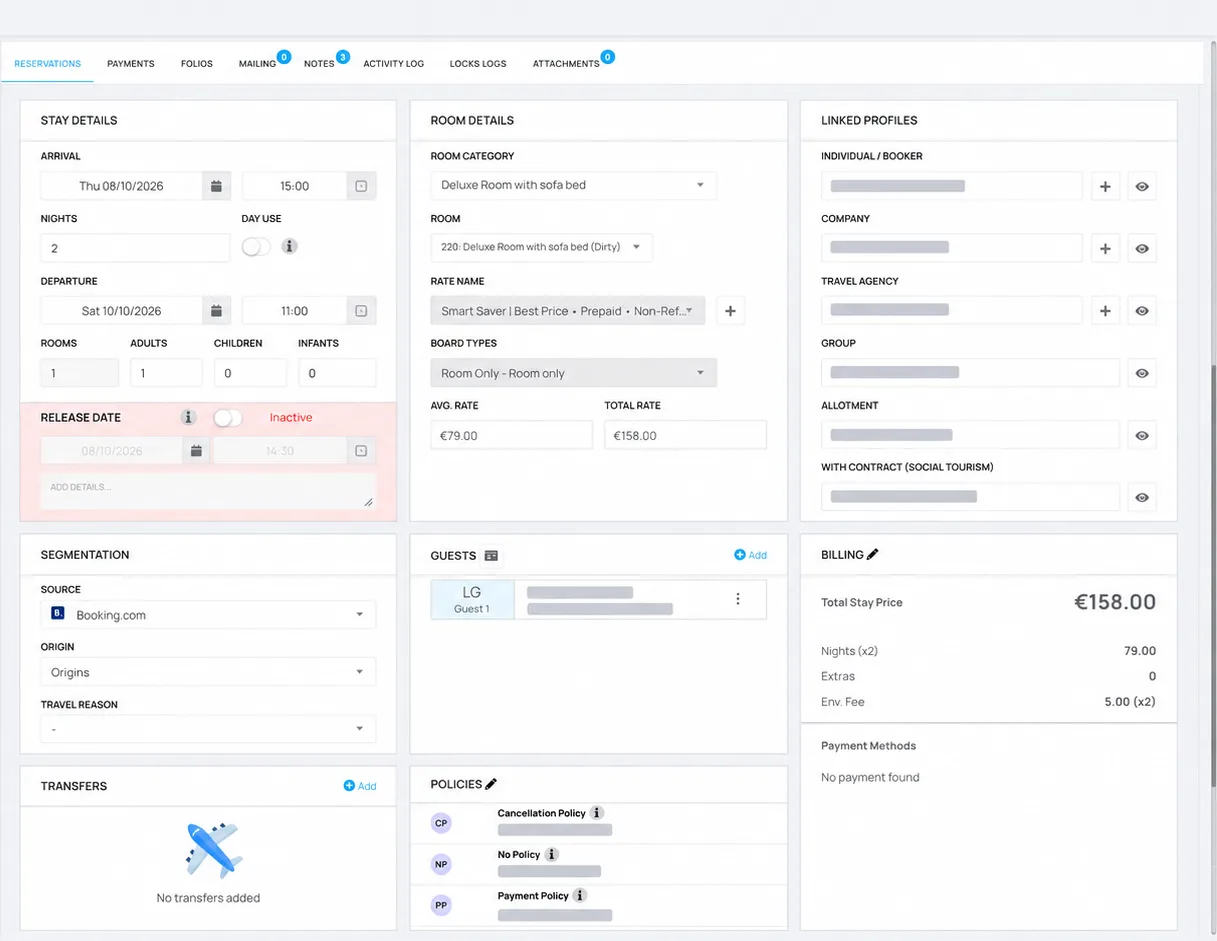Click the CP policy badge
Image resolution: width=1217 pixels, height=941 pixels.
click(441, 823)
